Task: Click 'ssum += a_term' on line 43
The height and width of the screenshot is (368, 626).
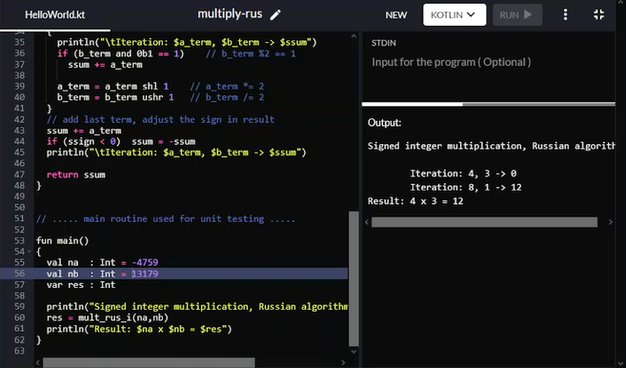Action: pos(84,131)
